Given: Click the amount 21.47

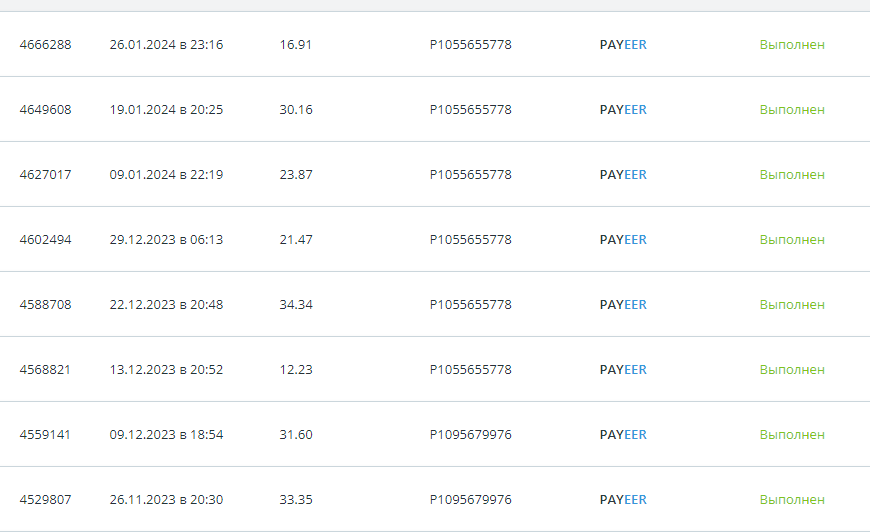Looking at the screenshot, I should coord(296,239).
